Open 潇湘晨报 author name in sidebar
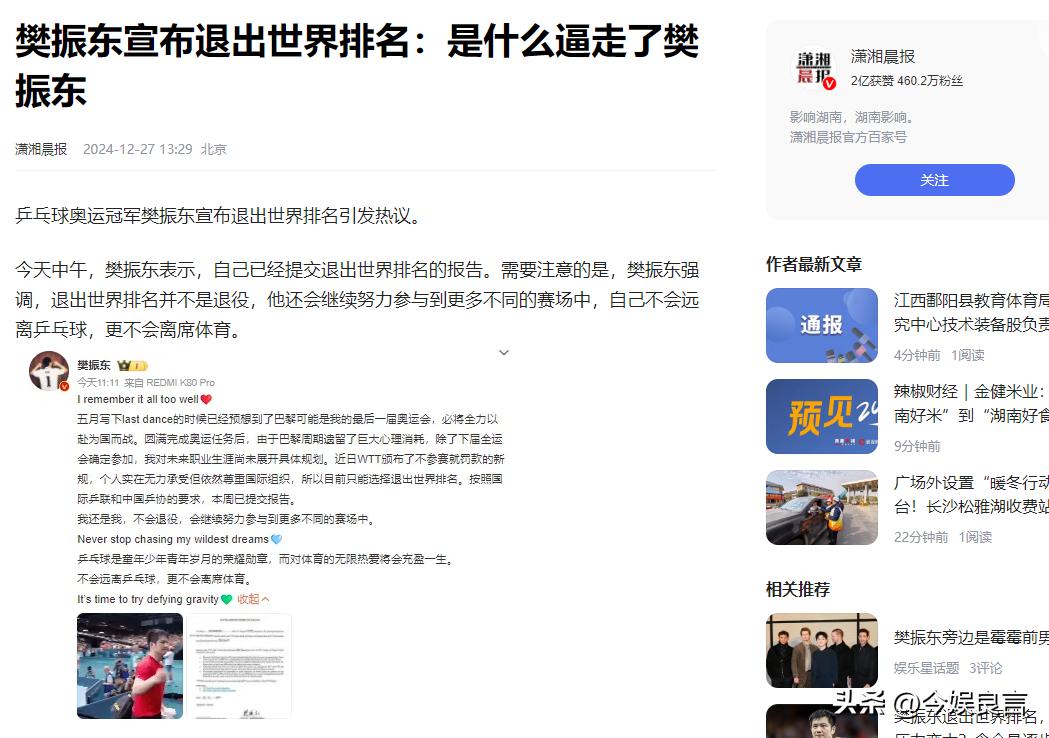The width and height of the screenshot is (1049, 738). [882, 57]
